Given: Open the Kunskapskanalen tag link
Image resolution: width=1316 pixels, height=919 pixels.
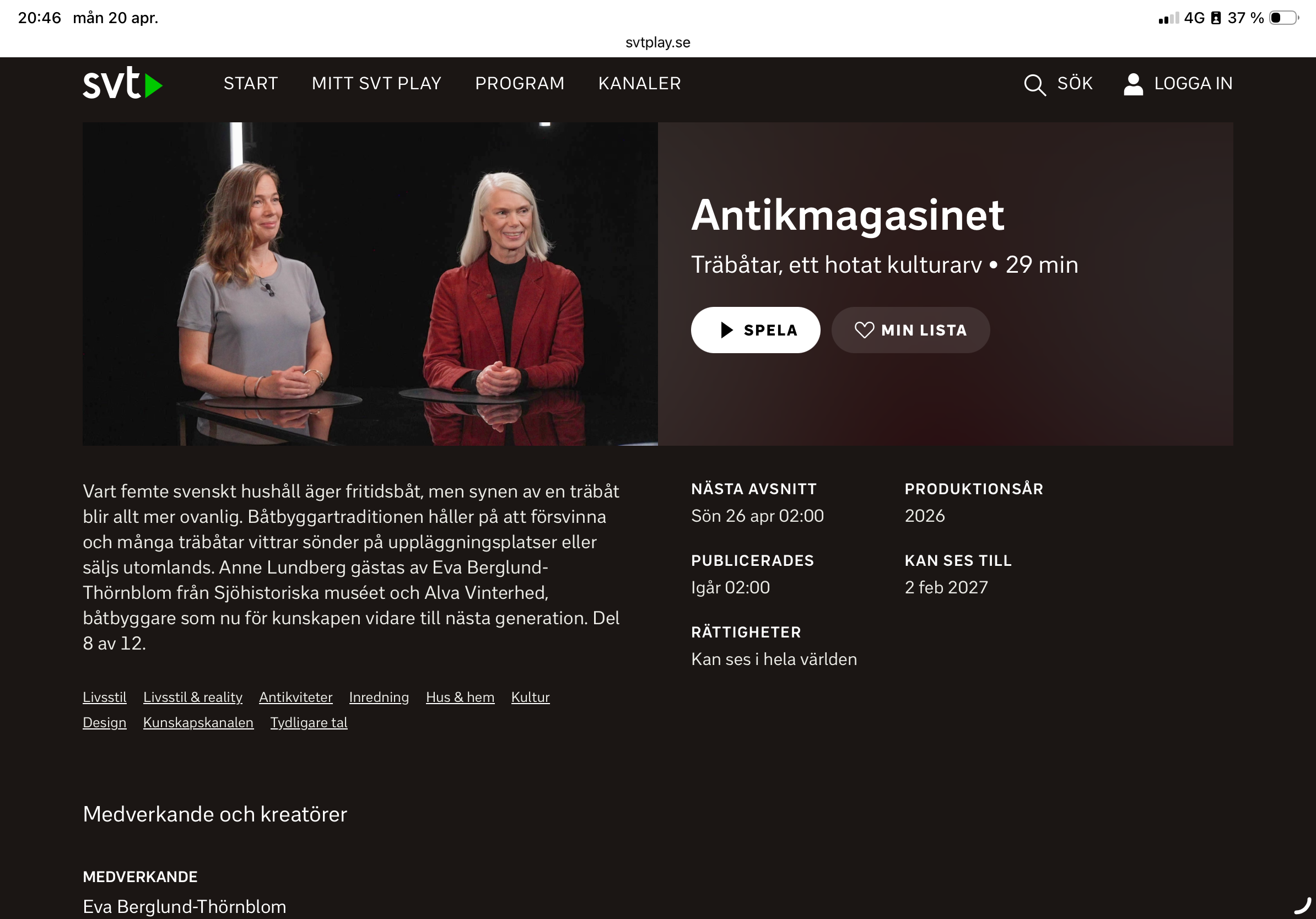Looking at the screenshot, I should click(x=198, y=722).
